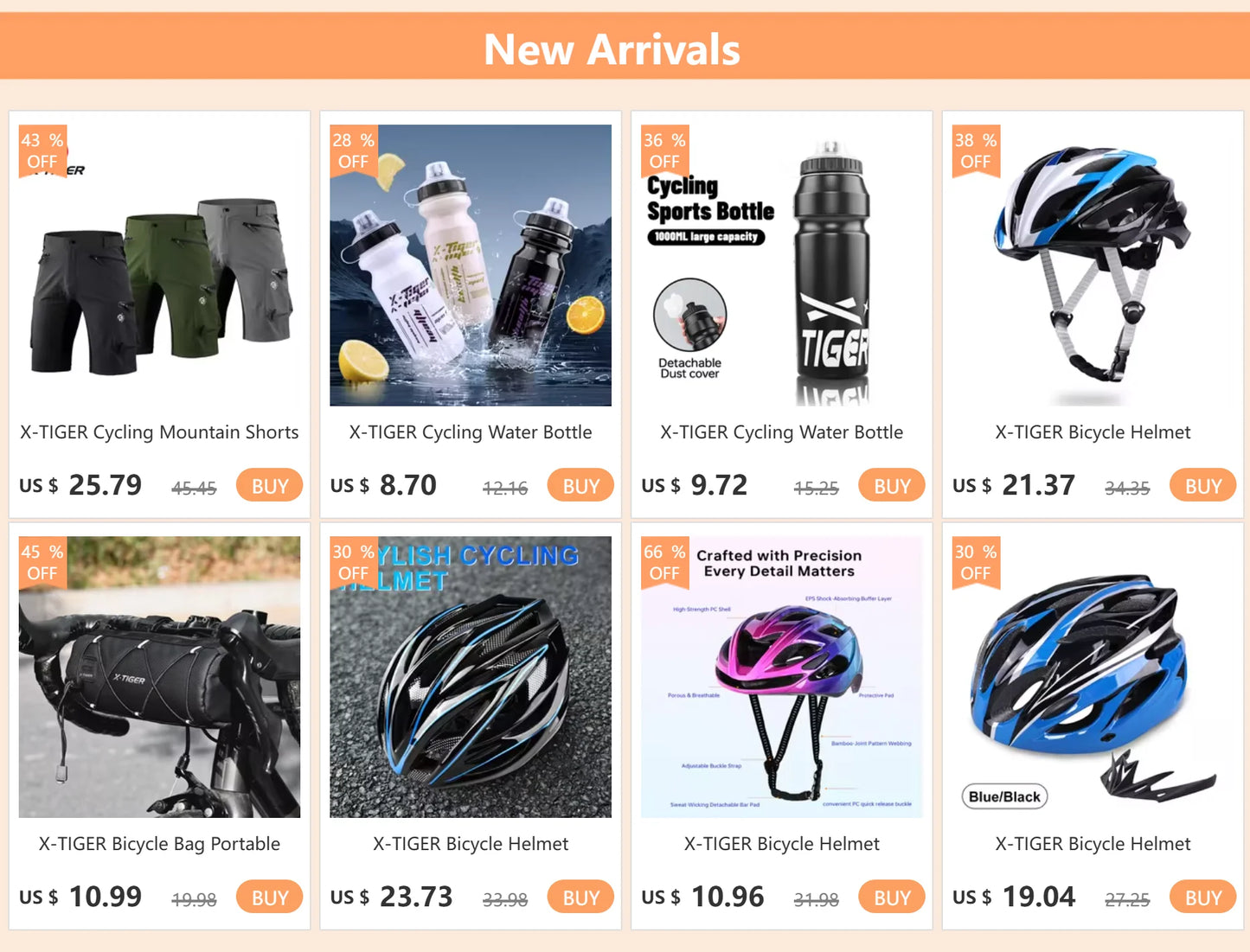Viewport: 1250px width, 952px height.
Task: Click BUY for the 8.70 water bottle
Action: pyautogui.click(x=580, y=486)
